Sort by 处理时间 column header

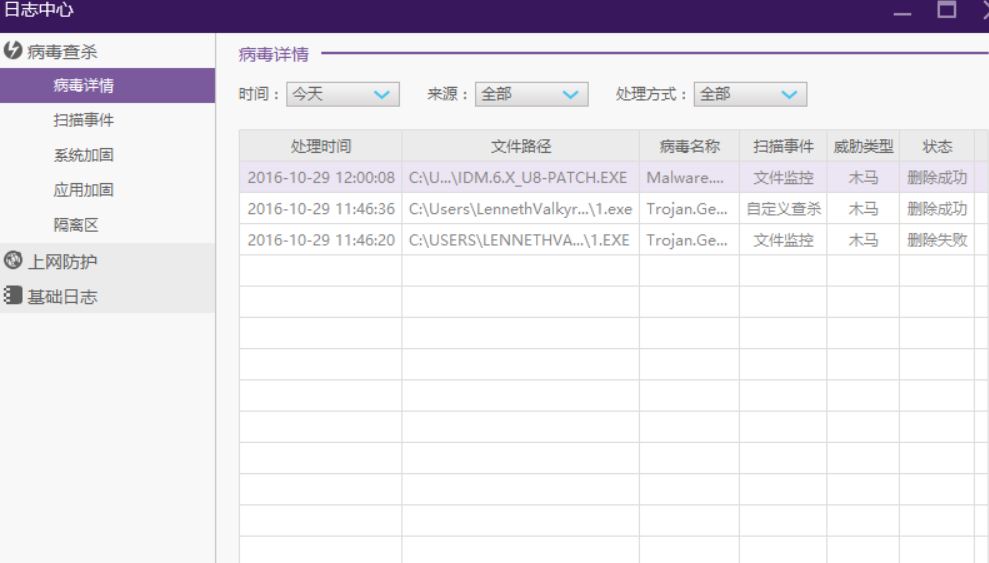pyautogui.click(x=320, y=146)
